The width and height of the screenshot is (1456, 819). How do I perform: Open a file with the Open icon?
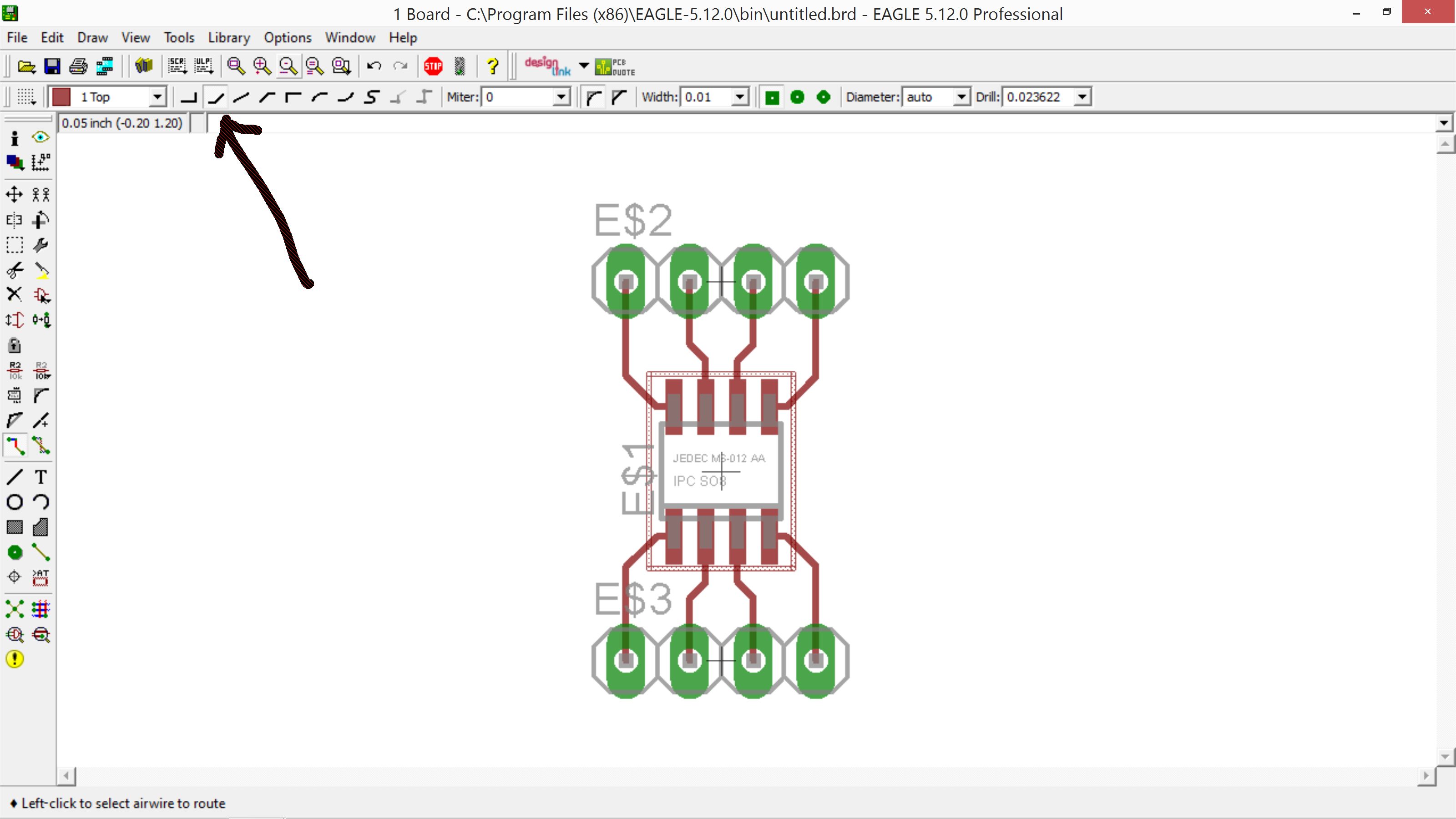pyautogui.click(x=26, y=67)
